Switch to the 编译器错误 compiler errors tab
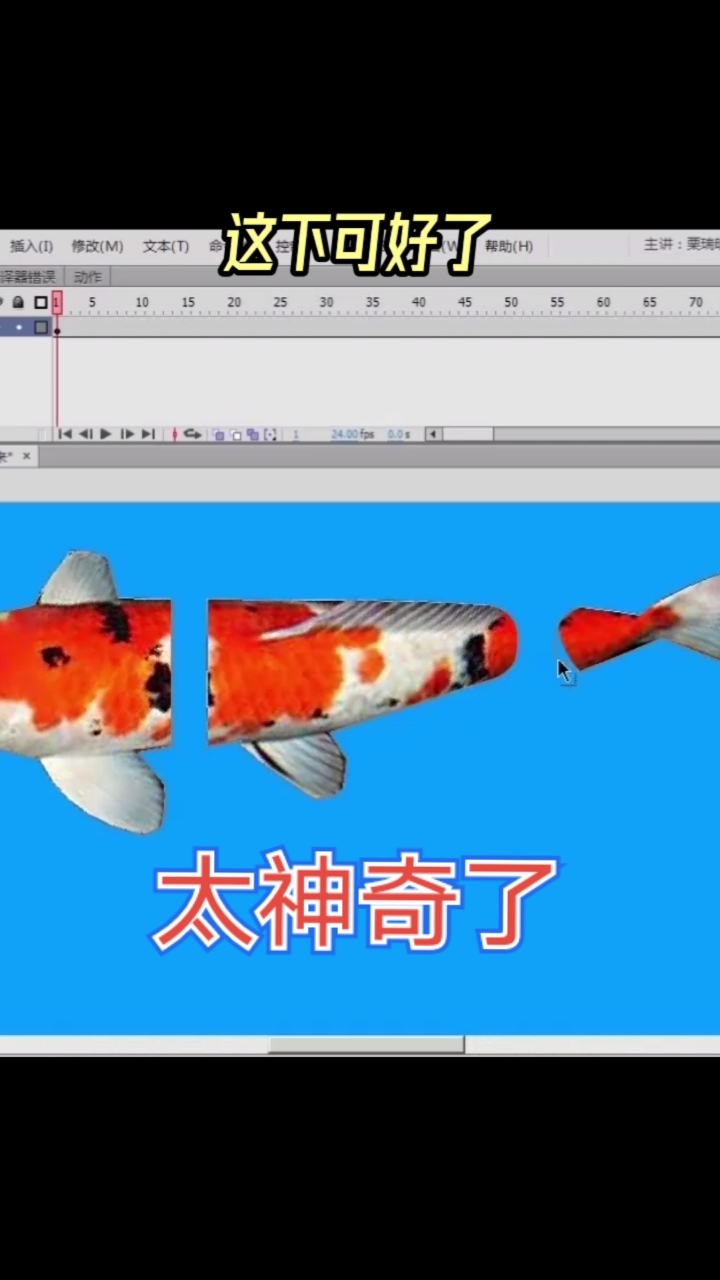This screenshot has height=1280, width=720. pos(28,277)
